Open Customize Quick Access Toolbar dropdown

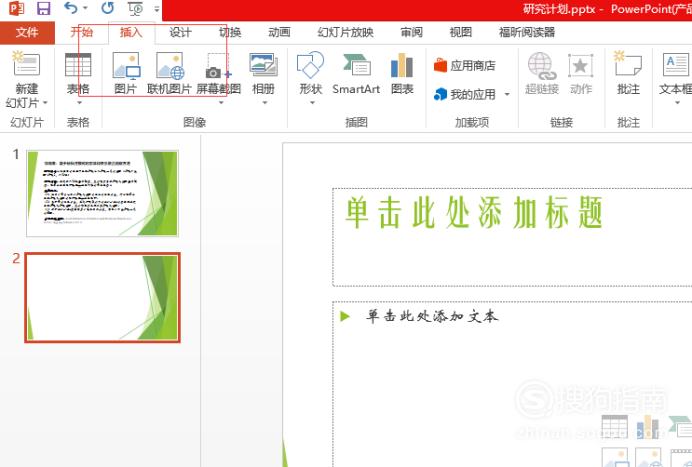[x=157, y=8]
